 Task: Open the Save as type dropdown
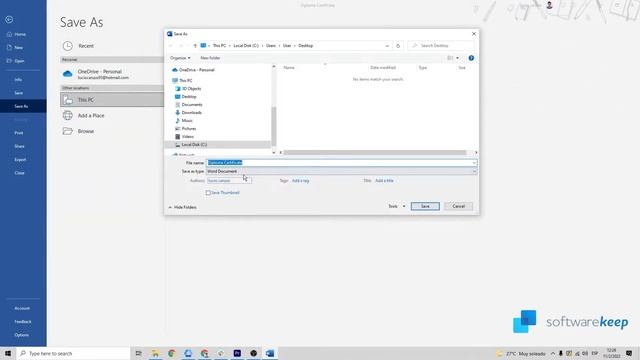[342, 171]
